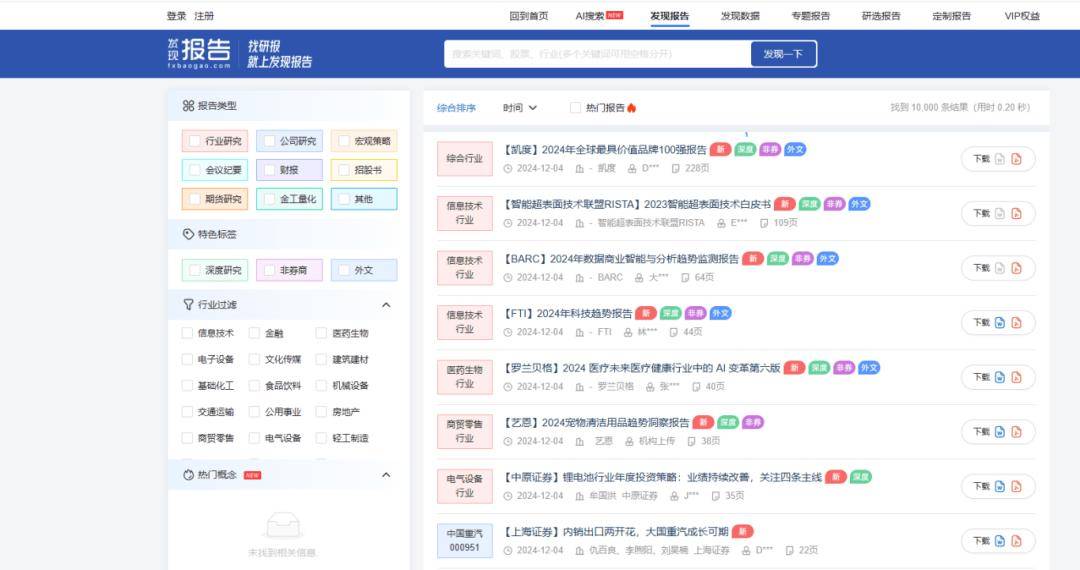The width and height of the screenshot is (1080, 570).
Task: Click the 注册 link
Action: point(204,16)
